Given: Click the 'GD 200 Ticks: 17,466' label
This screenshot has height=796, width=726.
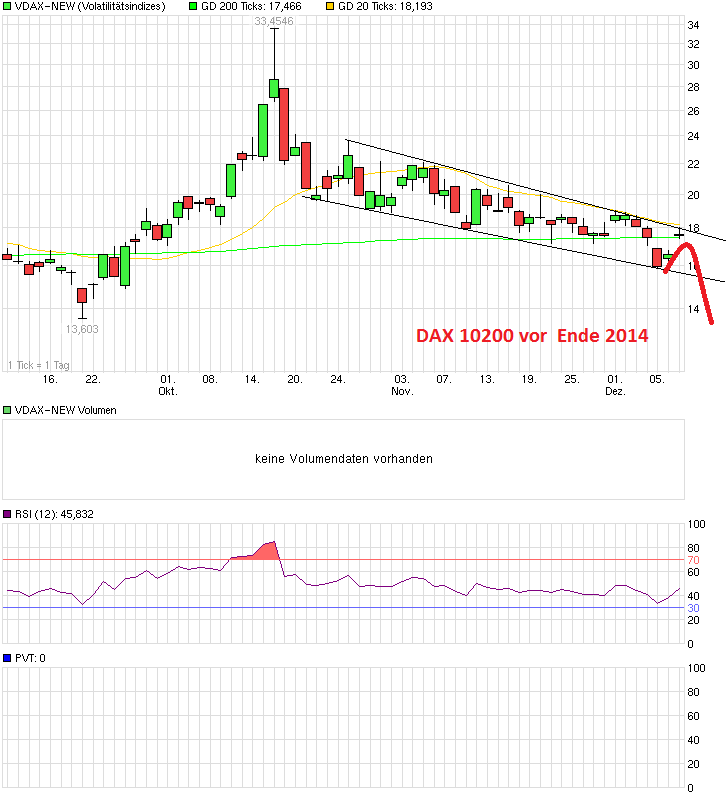Looking at the screenshot, I should coord(251,7).
